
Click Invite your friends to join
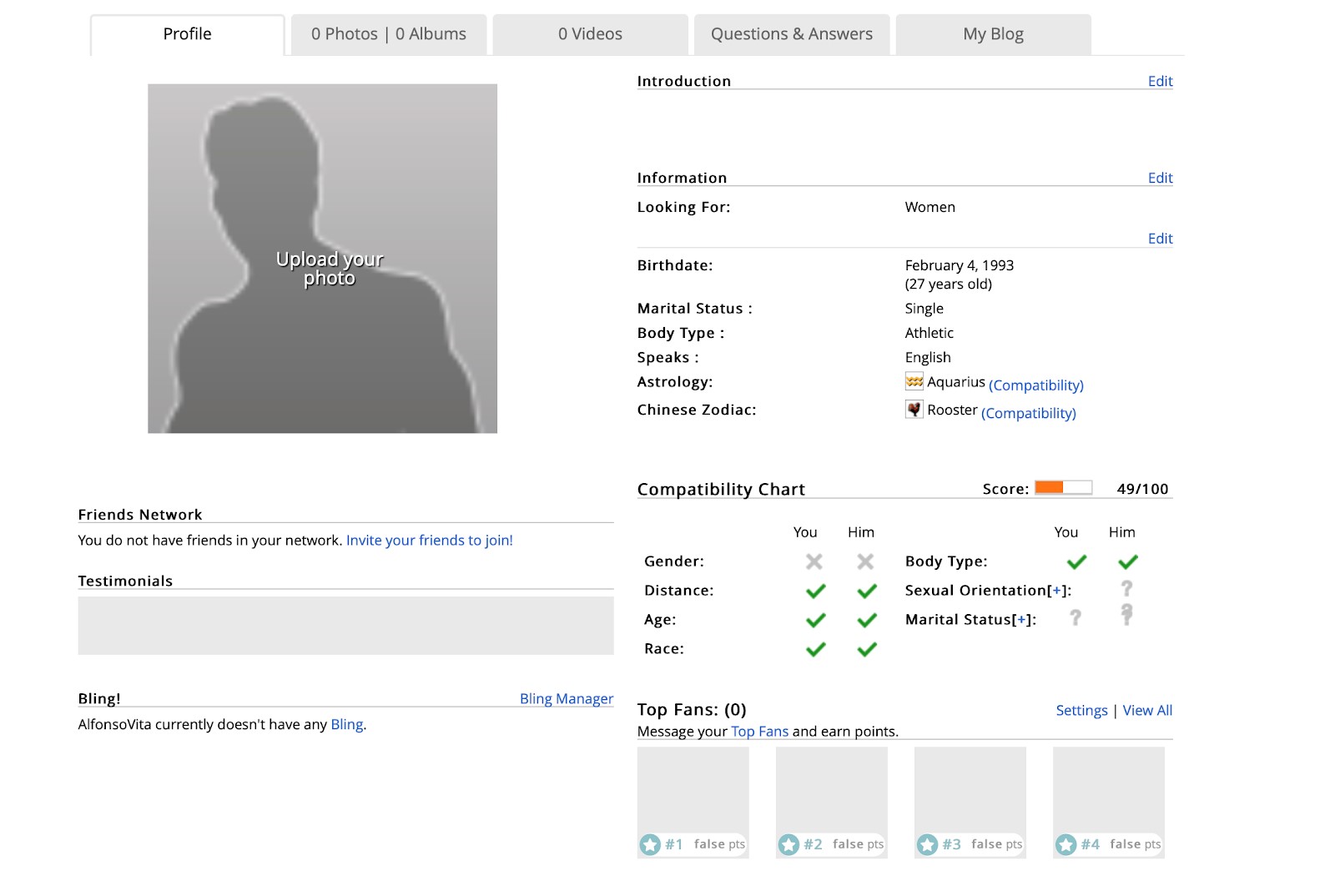coord(429,540)
